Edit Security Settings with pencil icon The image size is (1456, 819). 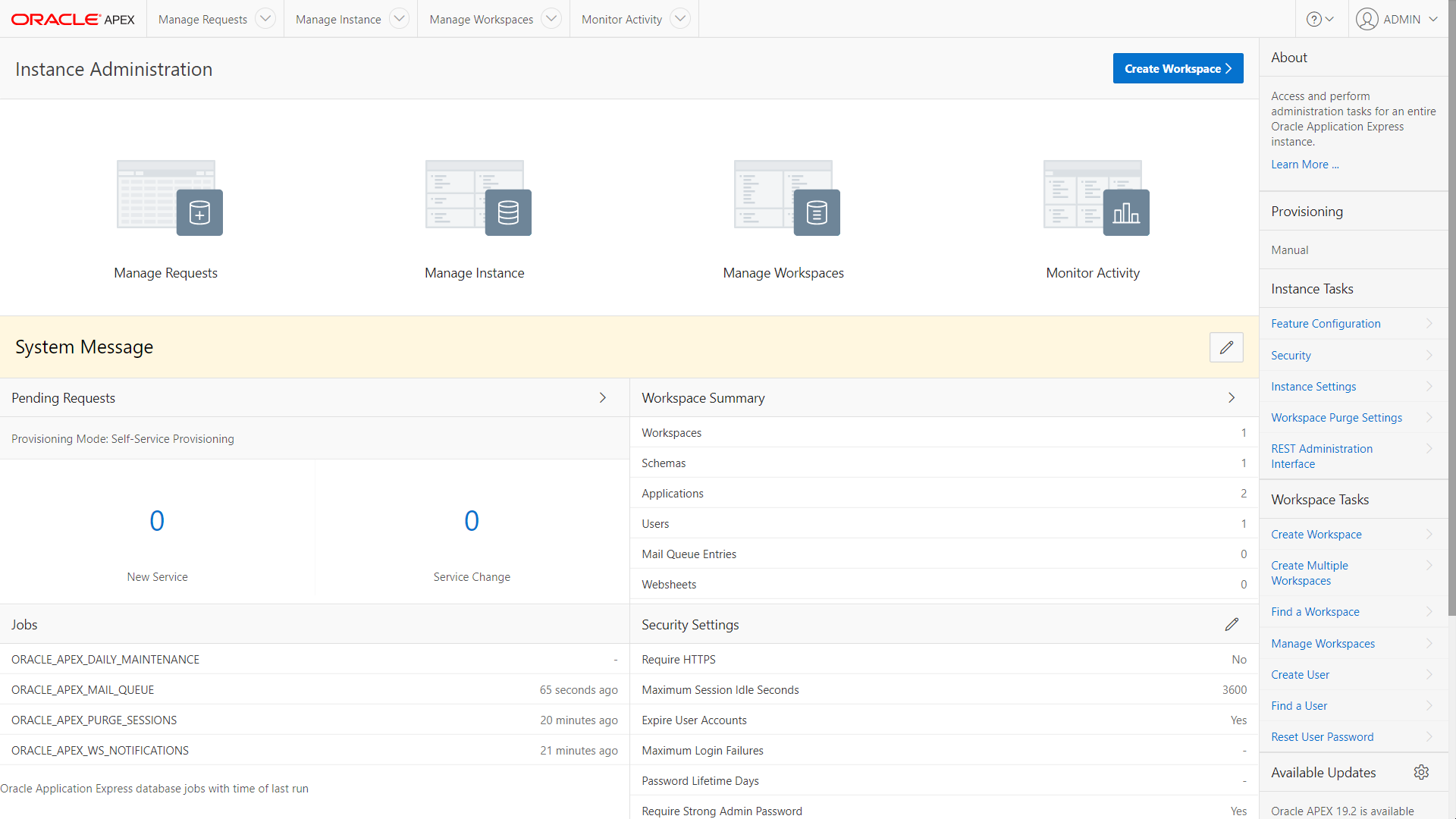[1232, 624]
